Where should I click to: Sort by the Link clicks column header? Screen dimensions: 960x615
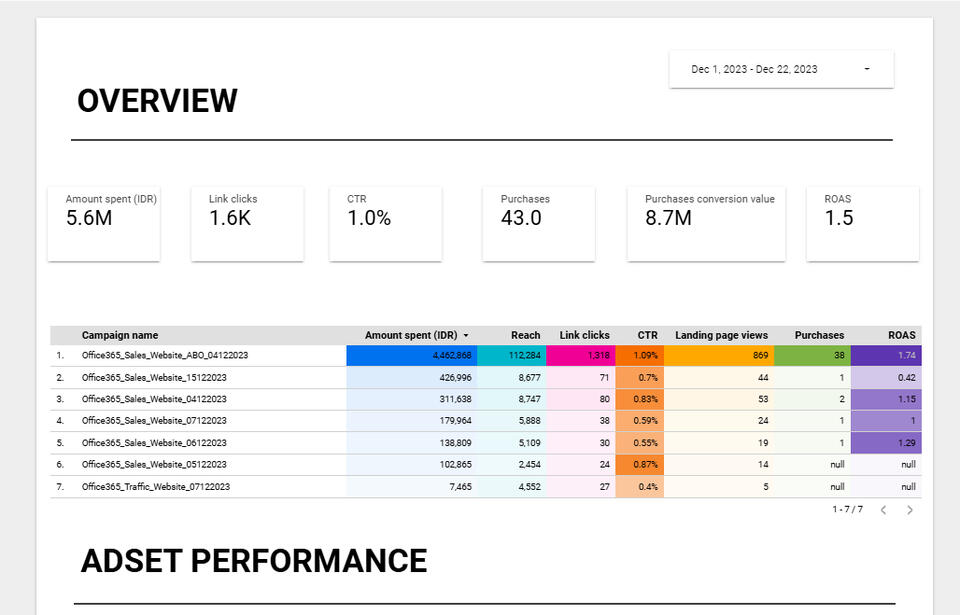(584, 336)
